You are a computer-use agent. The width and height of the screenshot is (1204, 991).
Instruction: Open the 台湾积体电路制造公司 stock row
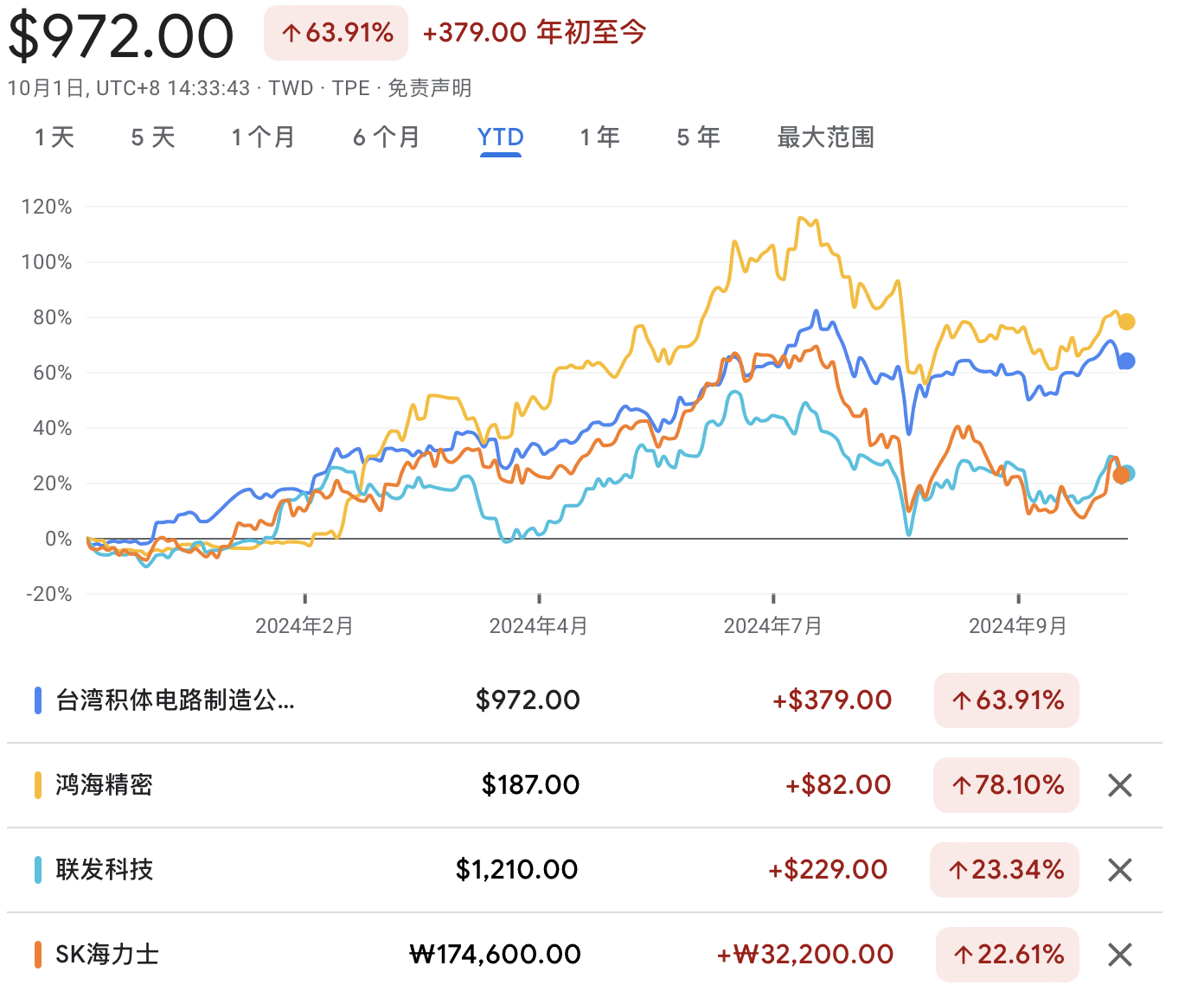pyautogui.click(x=585, y=700)
